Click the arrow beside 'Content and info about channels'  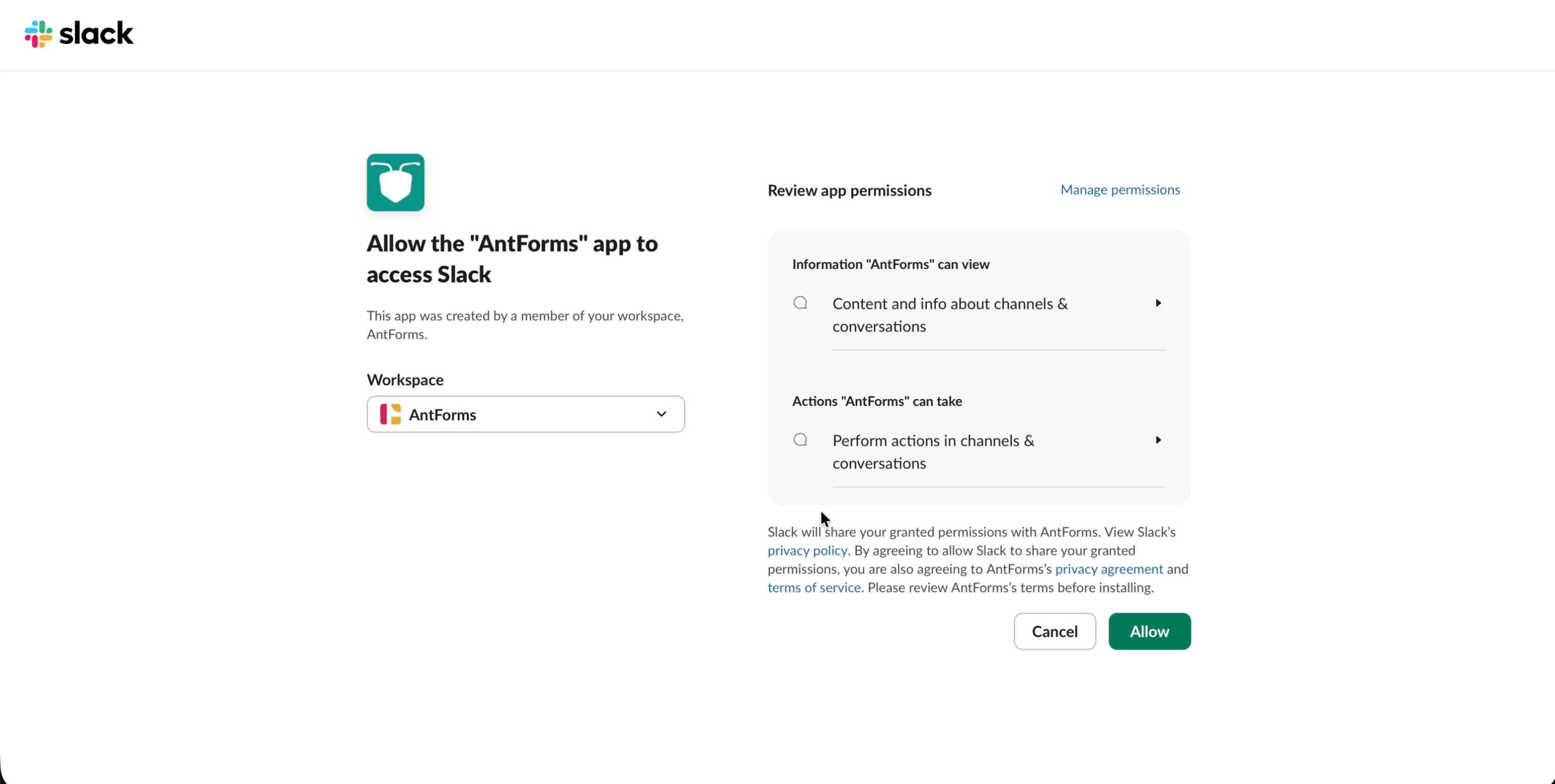[1158, 303]
